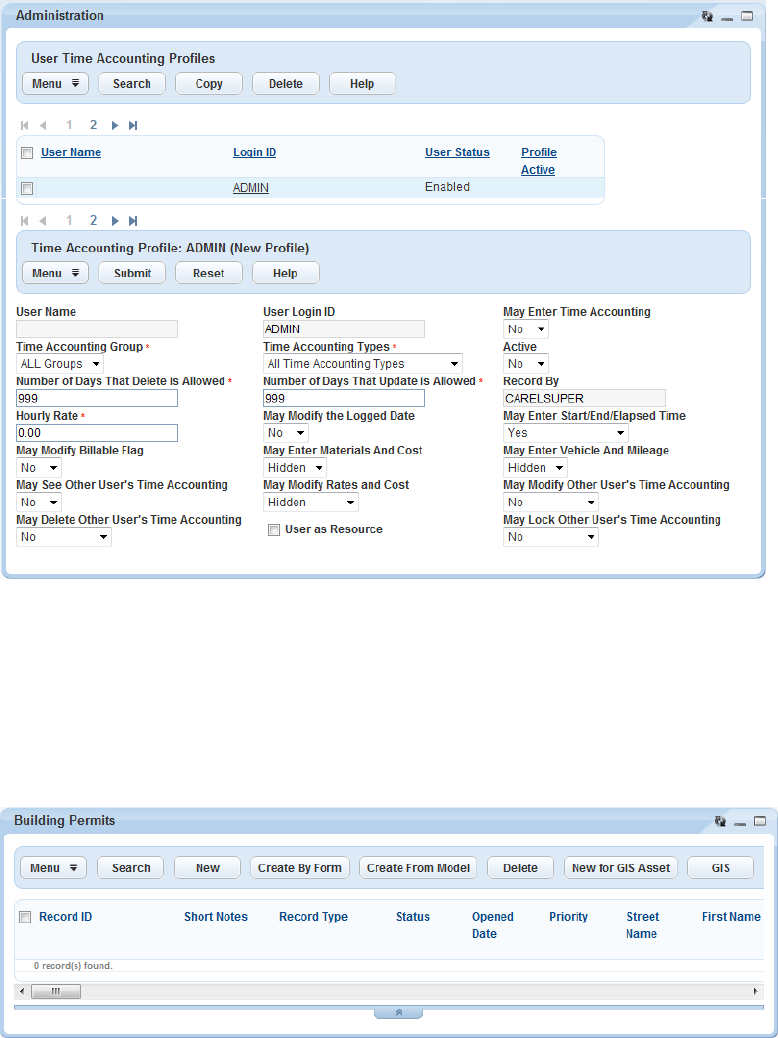The width and height of the screenshot is (778, 1038).
Task: Open Menu in Time Accounting Profile section
Action: pos(56,273)
